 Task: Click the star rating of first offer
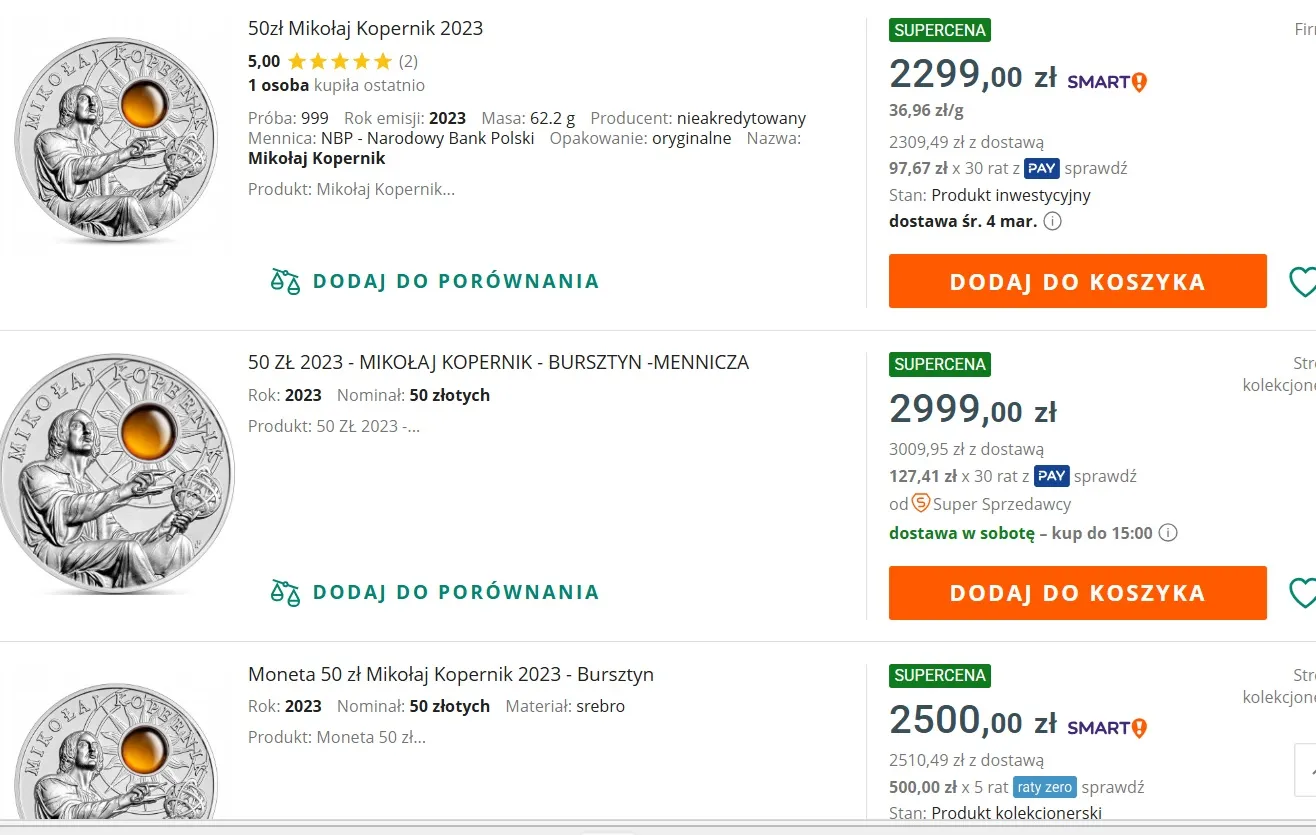(x=340, y=61)
